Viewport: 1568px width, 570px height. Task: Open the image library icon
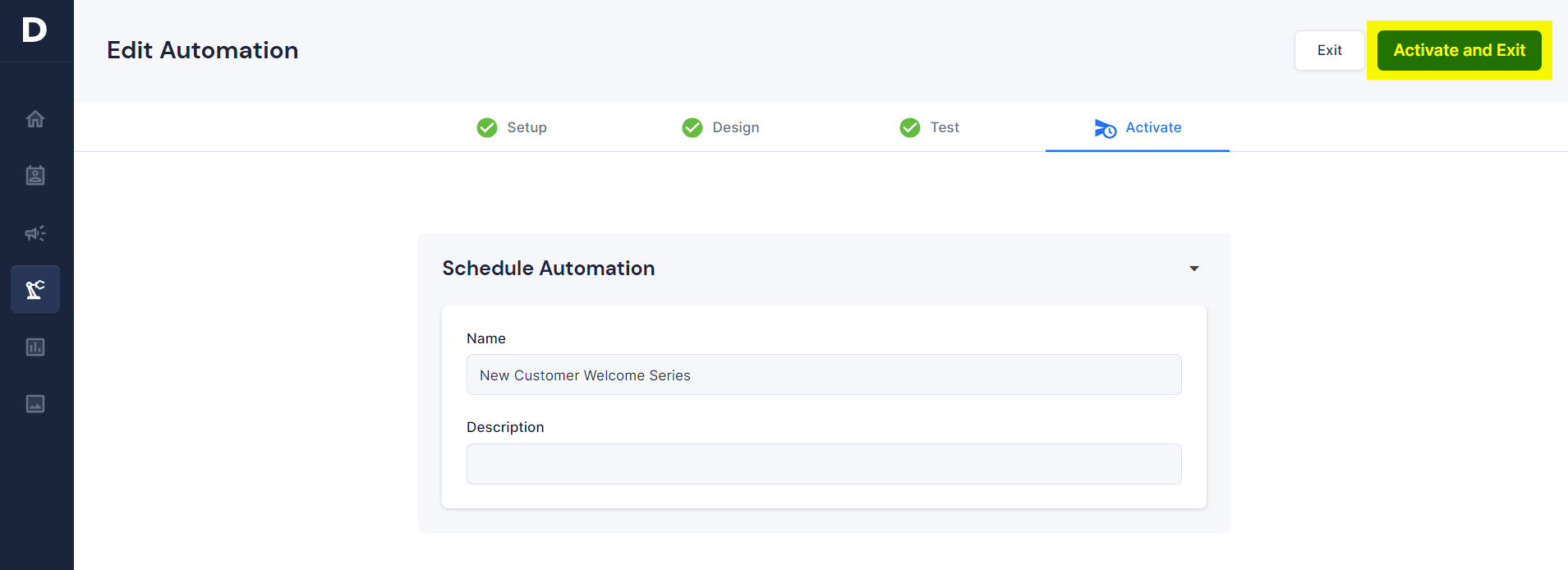pos(35,403)
